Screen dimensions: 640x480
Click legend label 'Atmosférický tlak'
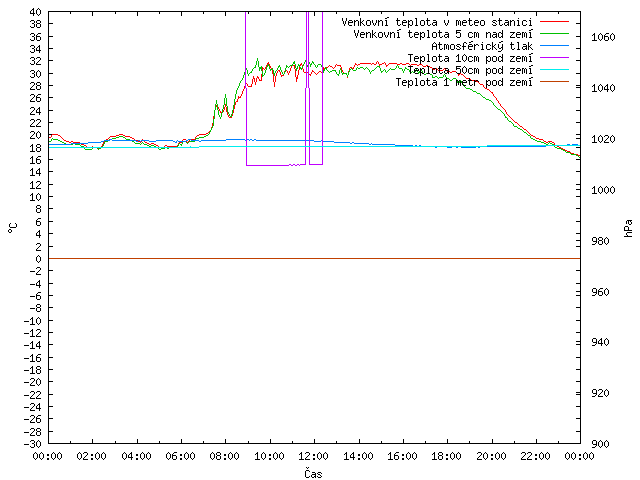click(x=482, y=46)
